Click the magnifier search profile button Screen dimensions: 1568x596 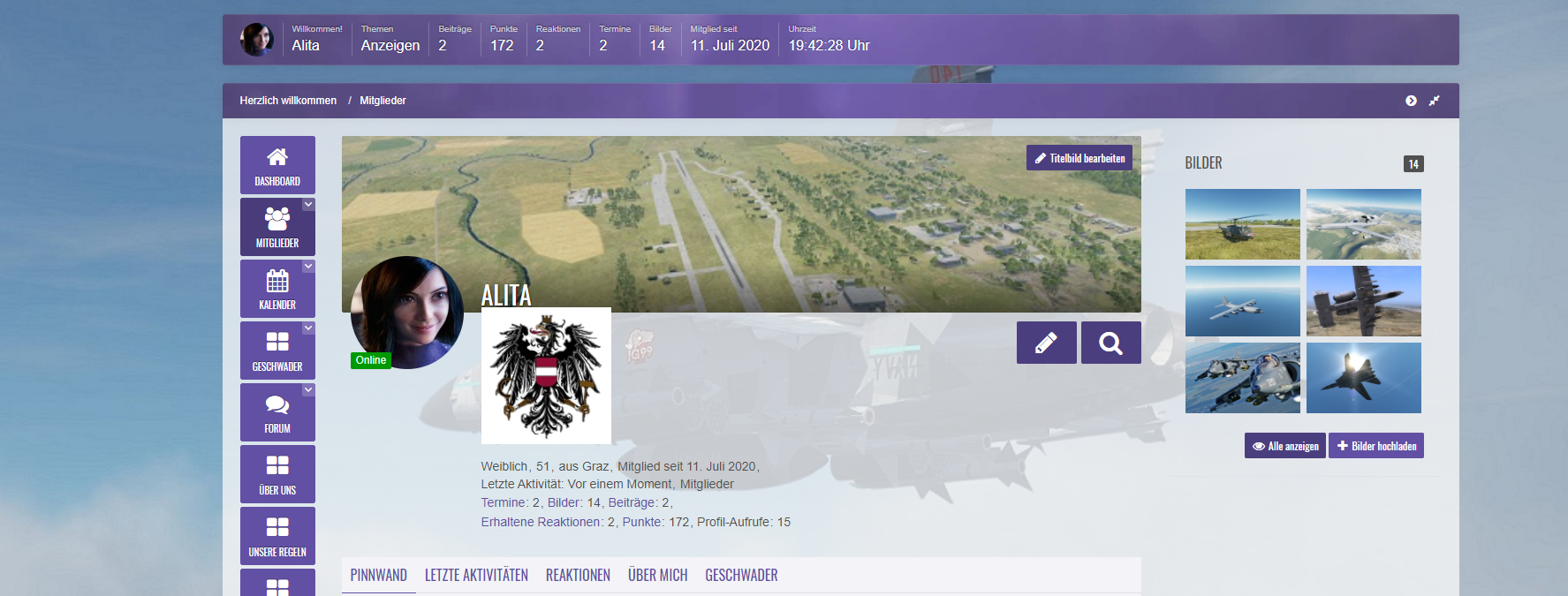click(x=1110, y=343)
